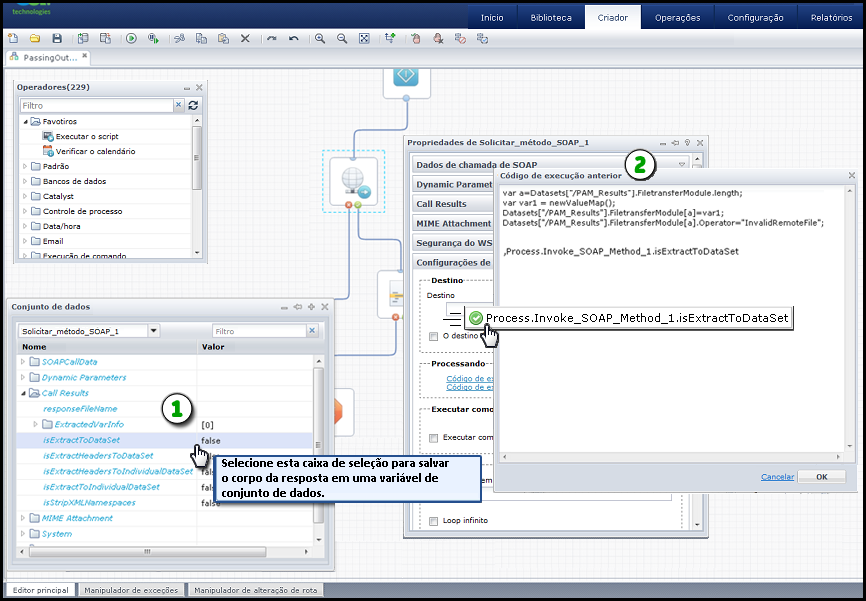
Task: Open the Solicitar_método_SOAP_1 dataset dropdown
Action: coord(153,331)
